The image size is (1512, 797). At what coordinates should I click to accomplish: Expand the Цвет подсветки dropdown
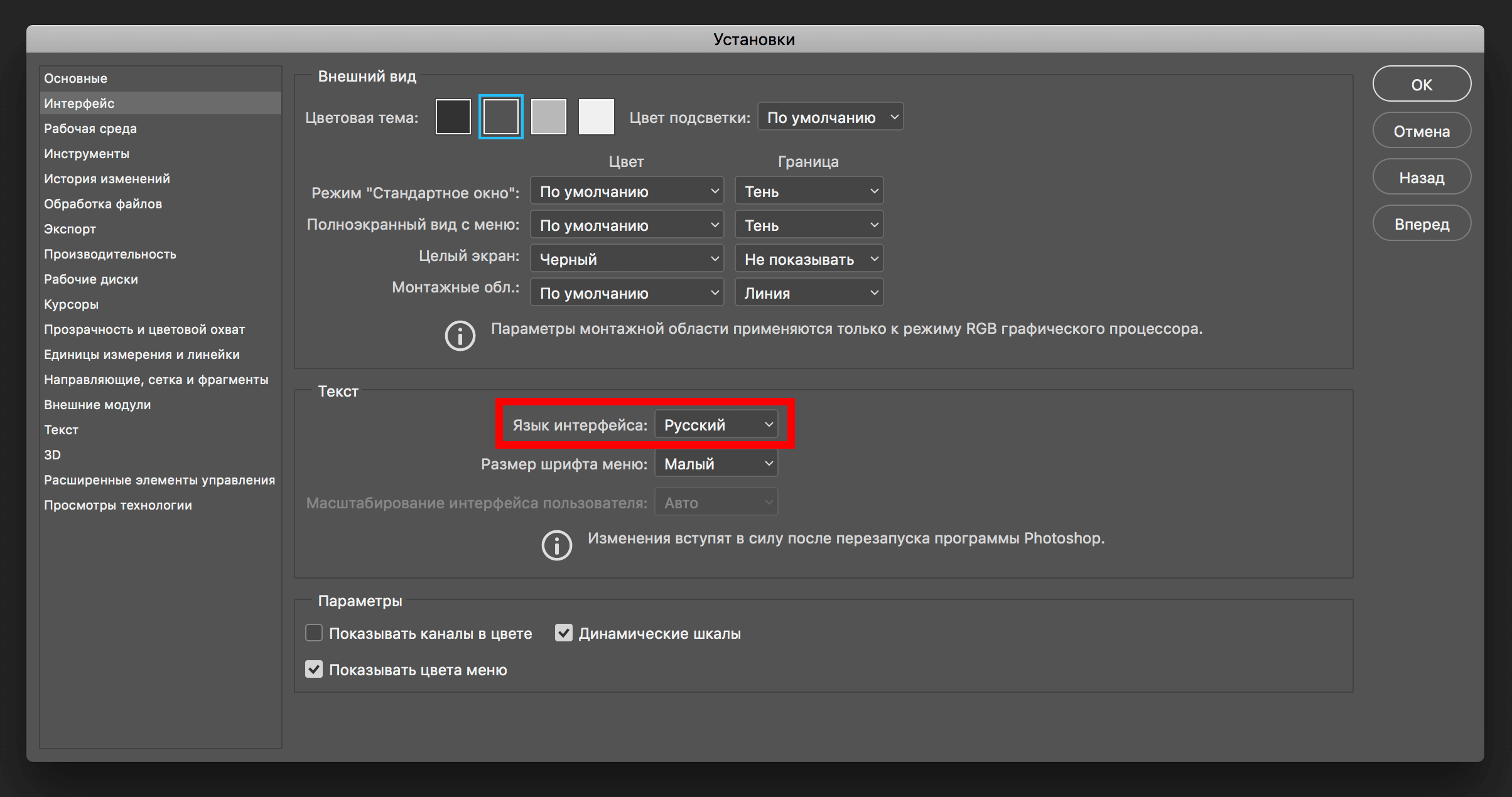point(830,117)
